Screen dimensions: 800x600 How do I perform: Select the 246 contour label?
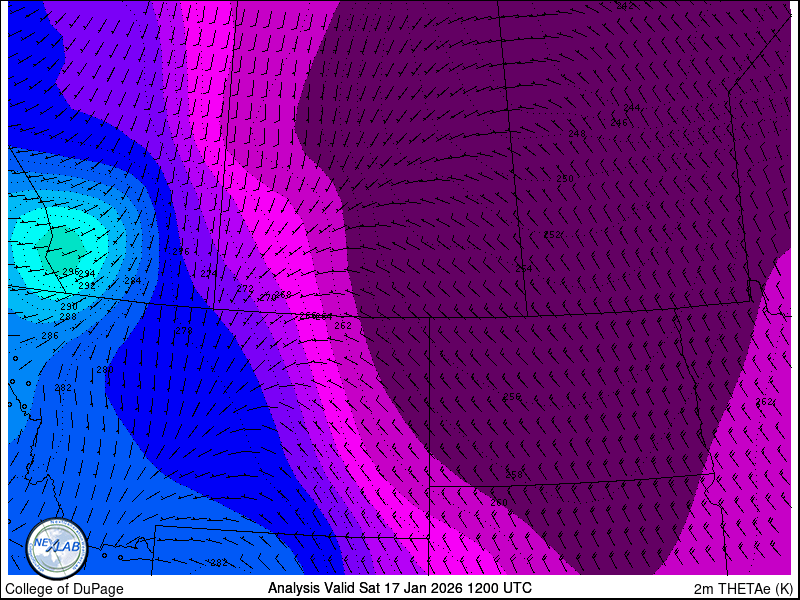(x=619, y=123)
